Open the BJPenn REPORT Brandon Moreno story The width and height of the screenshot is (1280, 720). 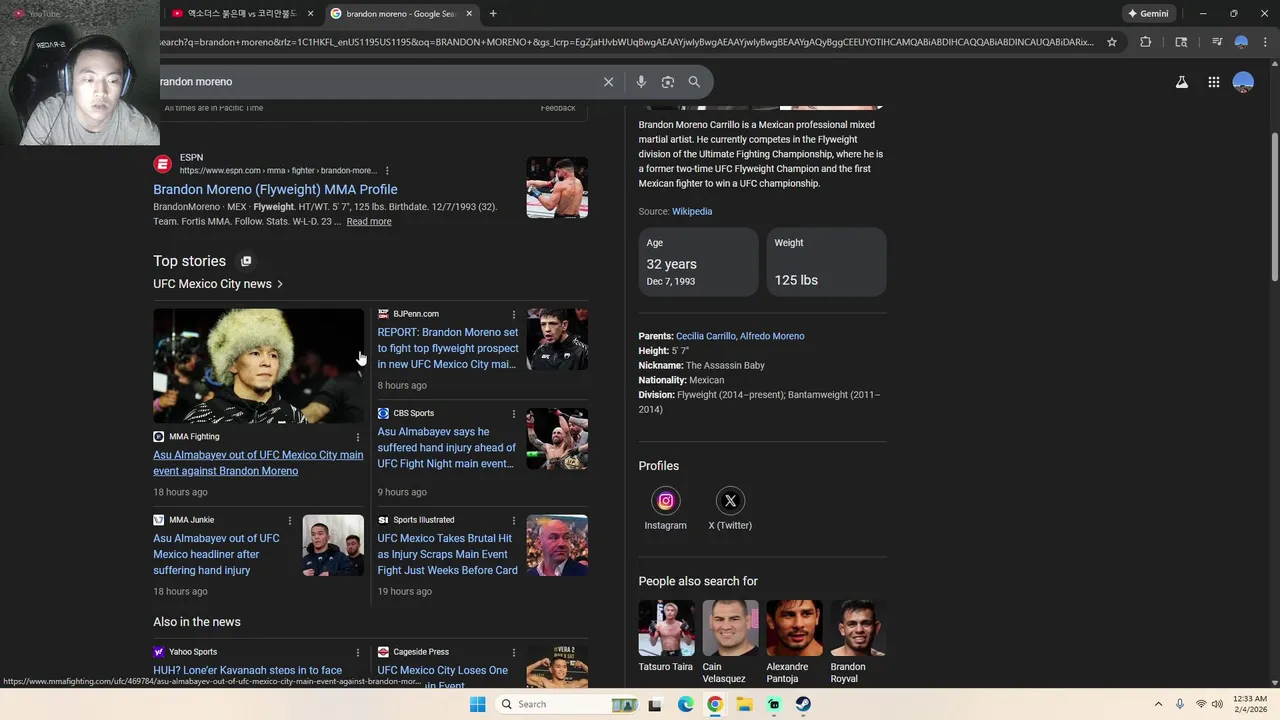click(x=448, y=348)
